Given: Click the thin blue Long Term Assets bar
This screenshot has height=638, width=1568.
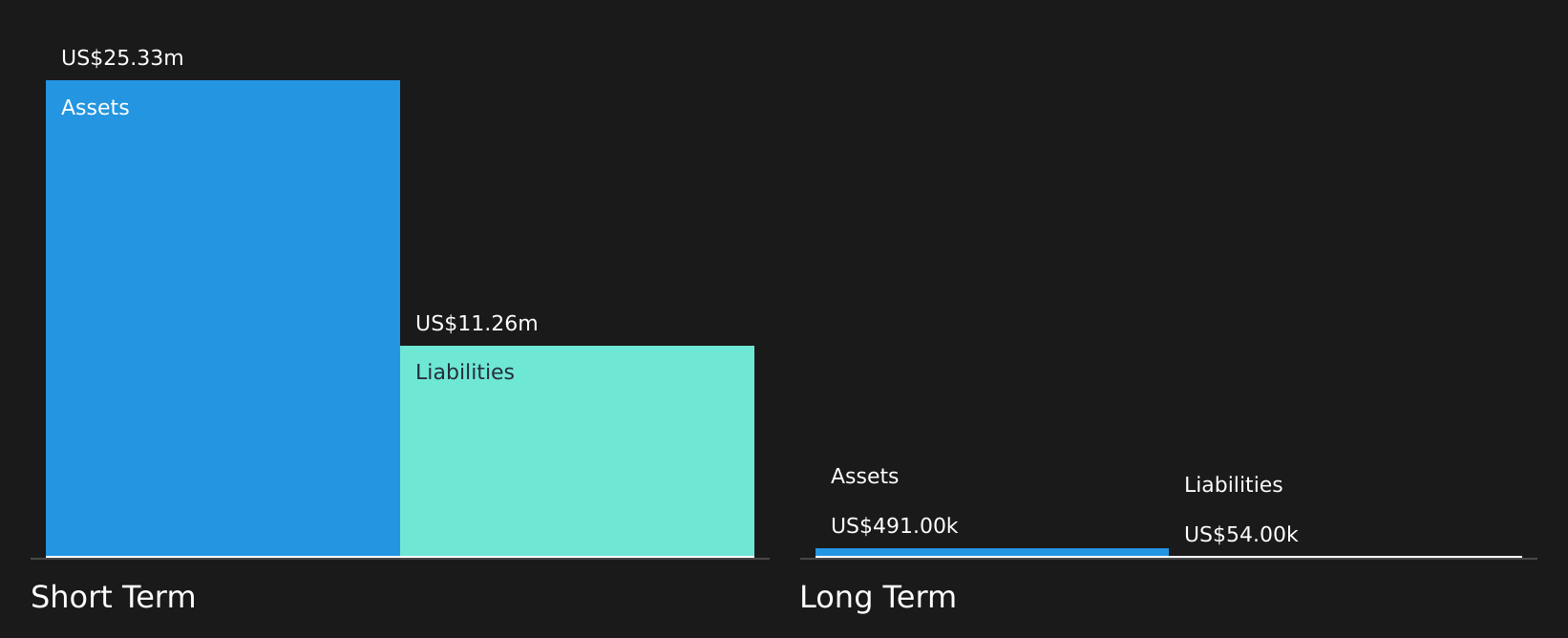Looking at the screenshot, I should click(x=992, y=552).
